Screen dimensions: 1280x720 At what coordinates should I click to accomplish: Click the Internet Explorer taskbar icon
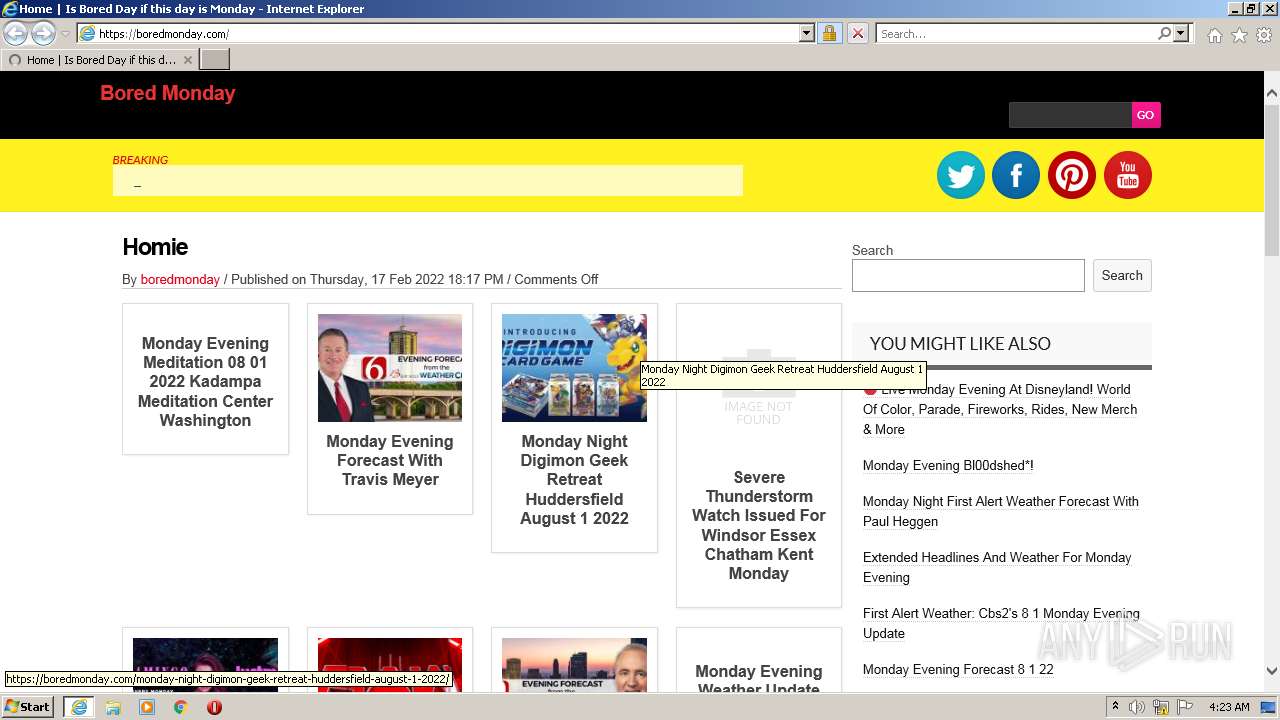point(78,707)
